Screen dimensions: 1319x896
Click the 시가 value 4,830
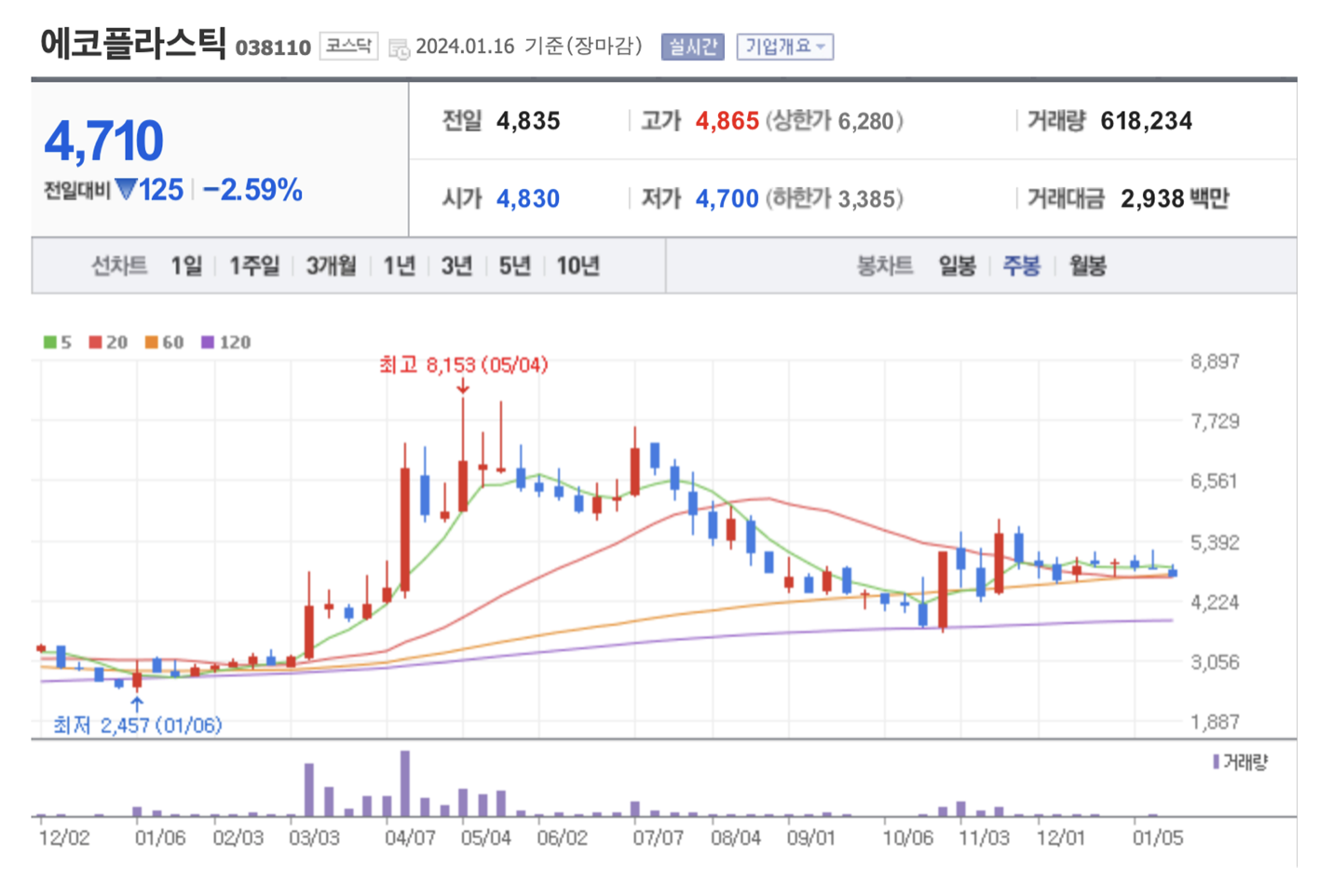pos(528,199)
